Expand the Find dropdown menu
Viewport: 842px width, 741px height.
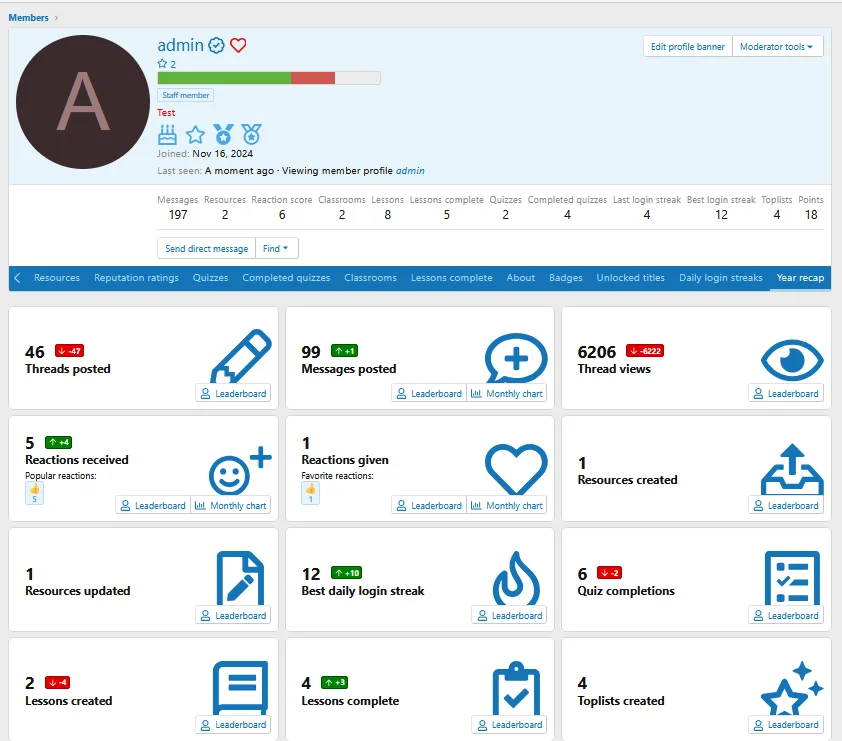(277, 248)
